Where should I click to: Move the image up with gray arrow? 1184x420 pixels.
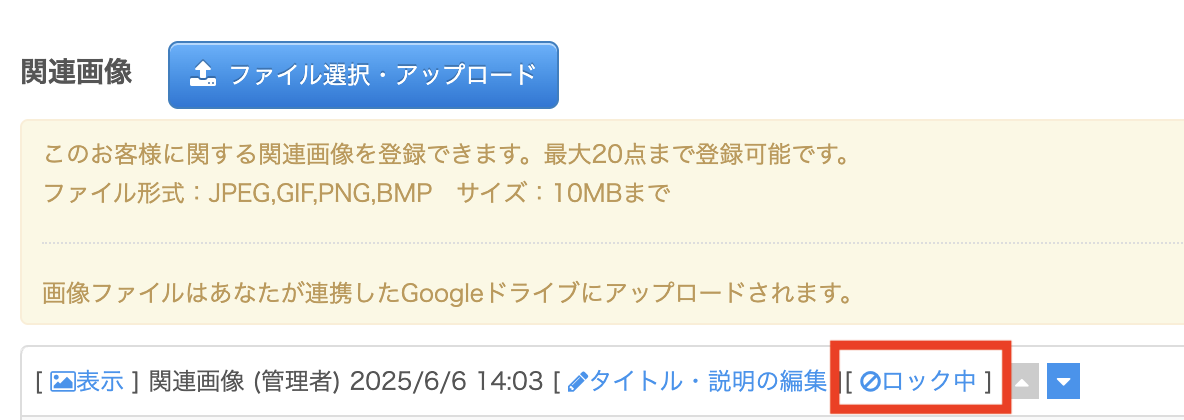[1026, 381]
